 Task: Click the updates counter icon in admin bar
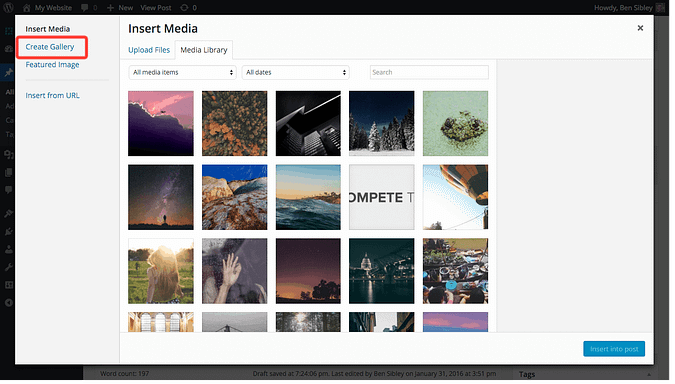coord(190,8)
